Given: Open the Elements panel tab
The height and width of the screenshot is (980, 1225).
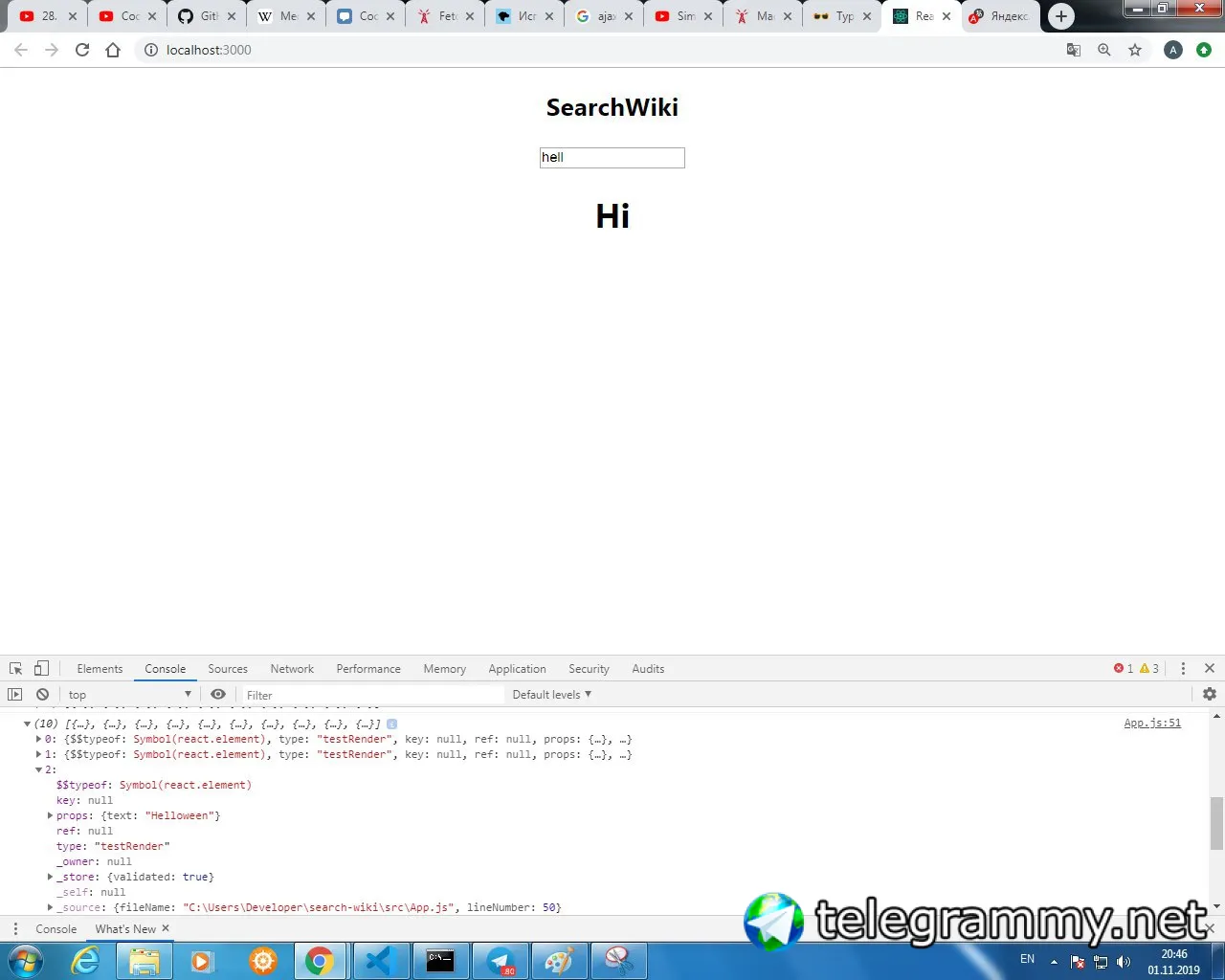Looking at the screenshot, I should pos(100,669).
